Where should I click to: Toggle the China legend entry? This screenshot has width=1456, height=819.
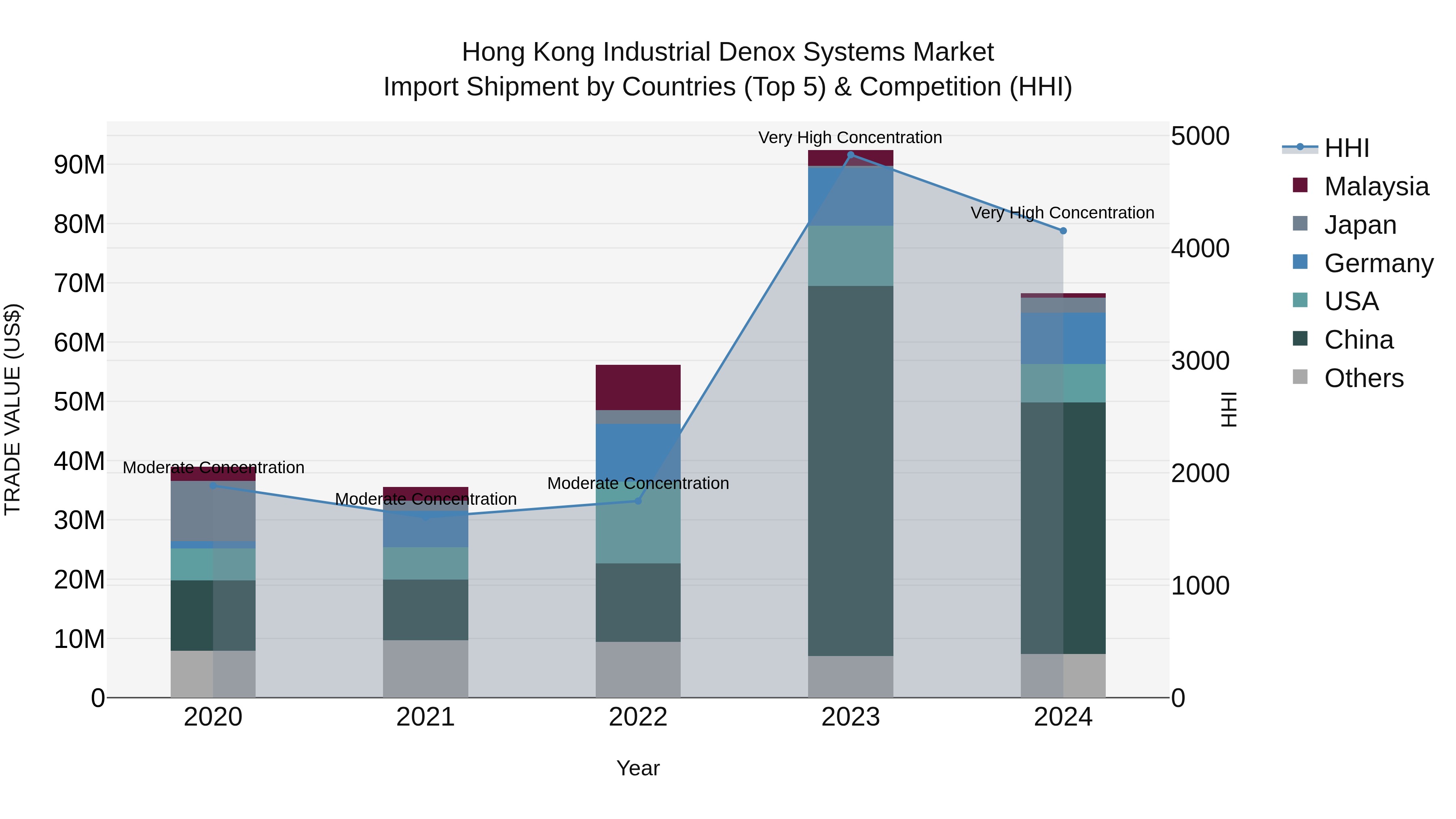pyautogui.click(x=1343, y=339)
